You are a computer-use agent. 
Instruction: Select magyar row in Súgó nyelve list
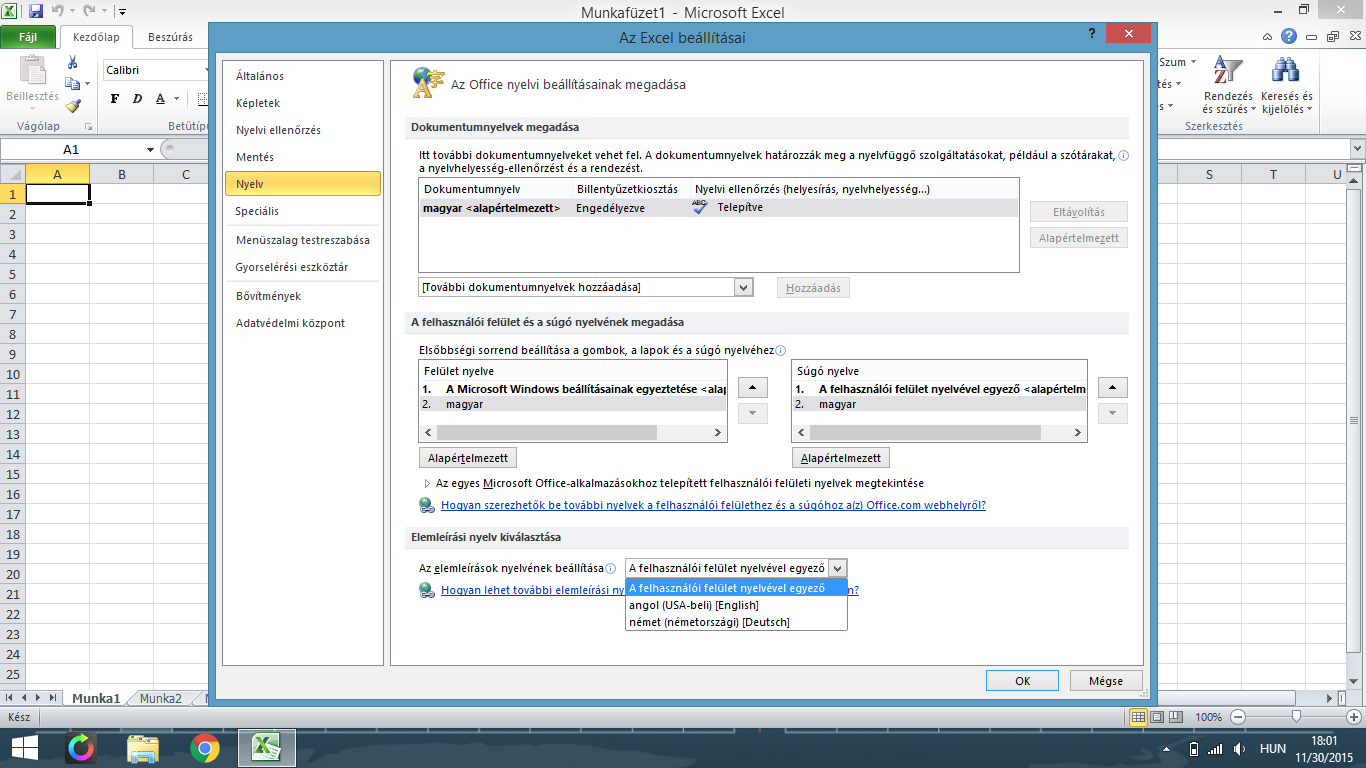[939, 404]
